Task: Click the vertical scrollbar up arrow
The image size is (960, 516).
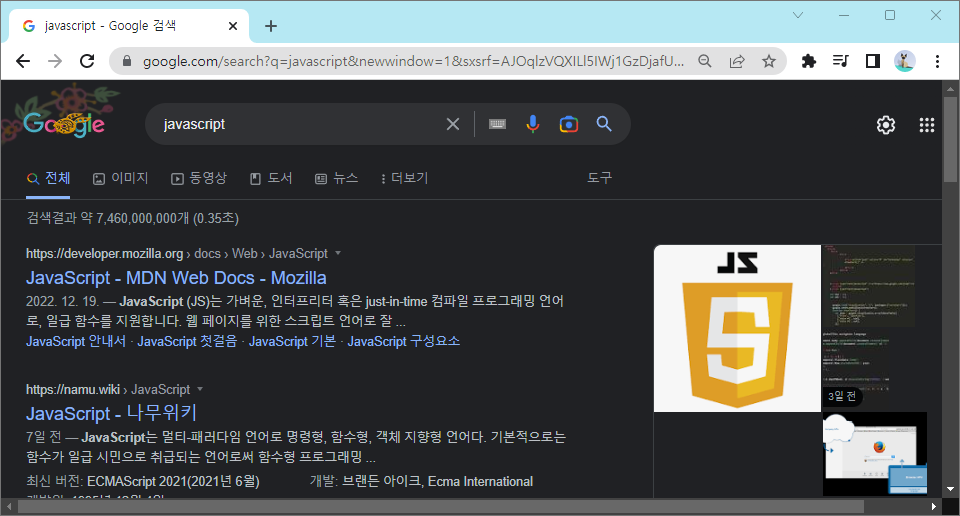Action: pos(950,89)
